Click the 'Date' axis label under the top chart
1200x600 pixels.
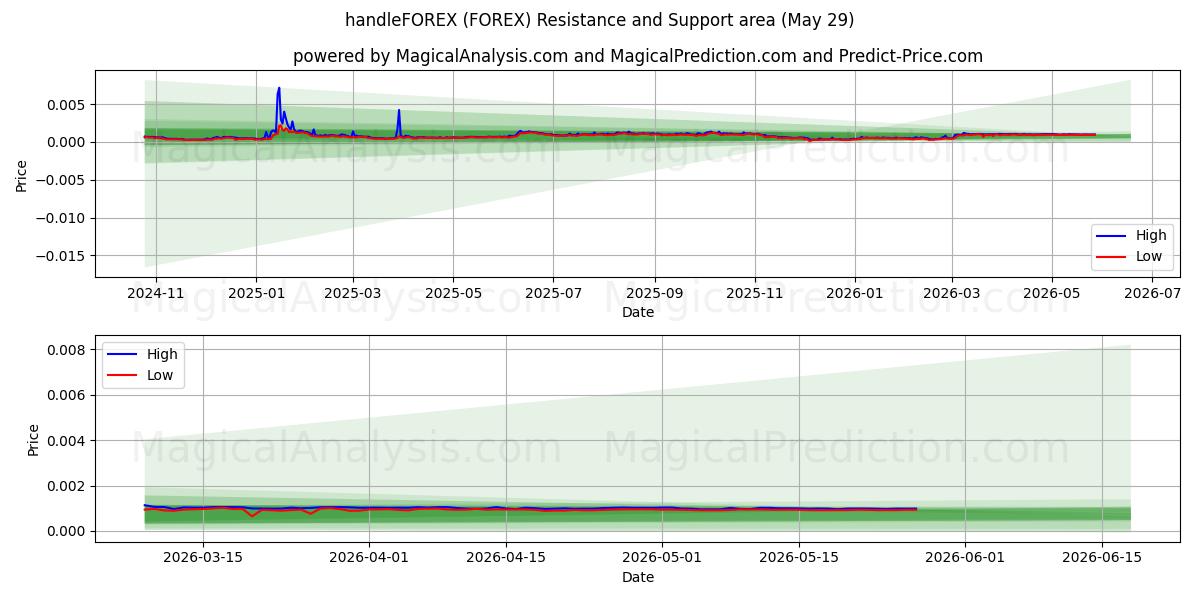point(638,313)
